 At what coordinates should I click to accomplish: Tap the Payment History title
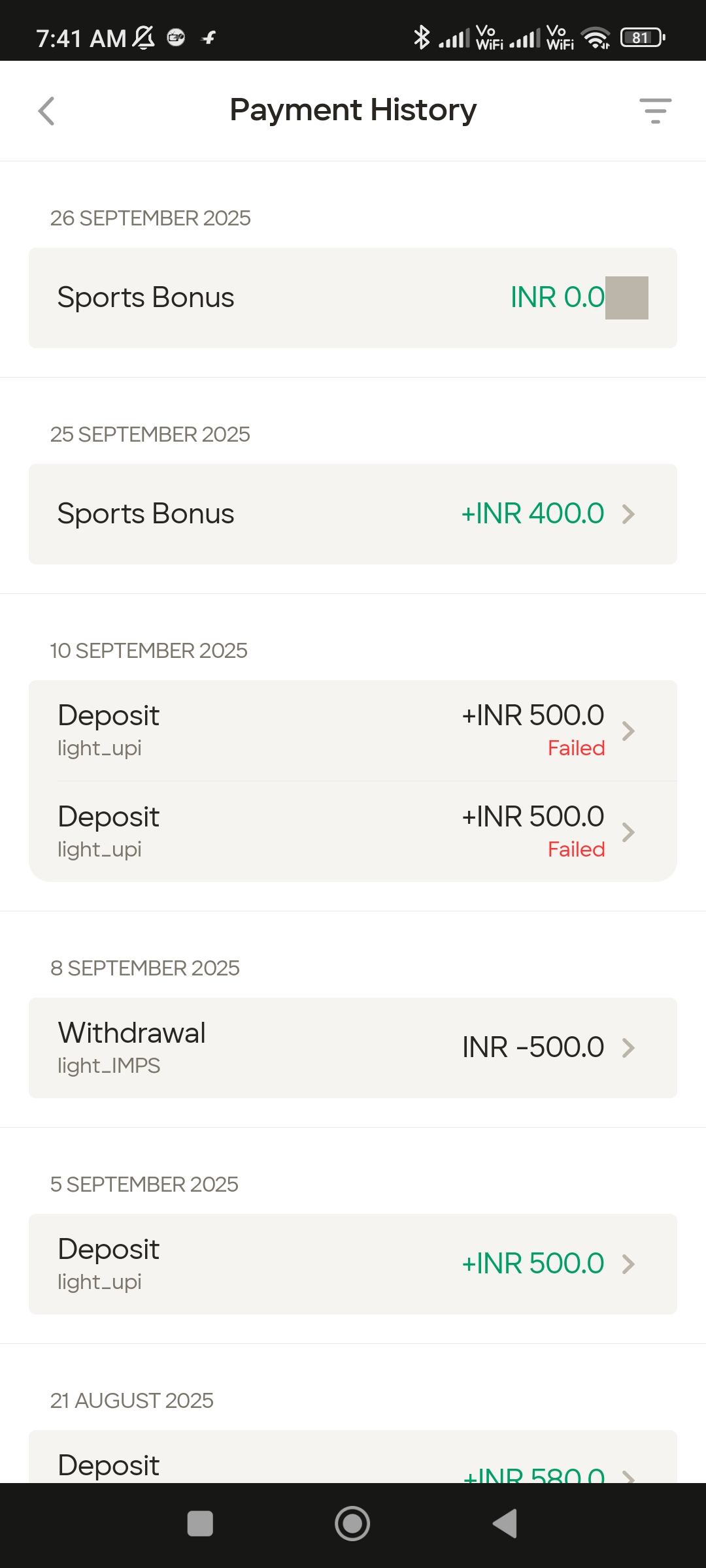353,110
